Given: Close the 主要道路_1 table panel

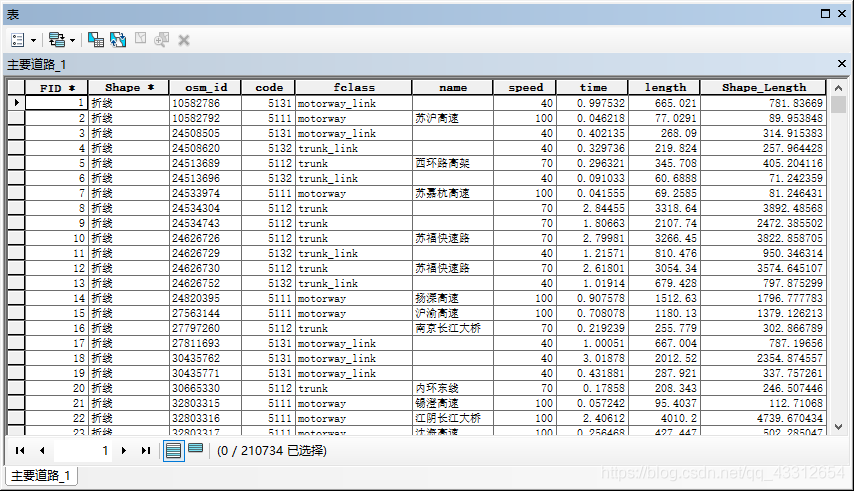Looking at the screenshot, I should pos(841,64).
